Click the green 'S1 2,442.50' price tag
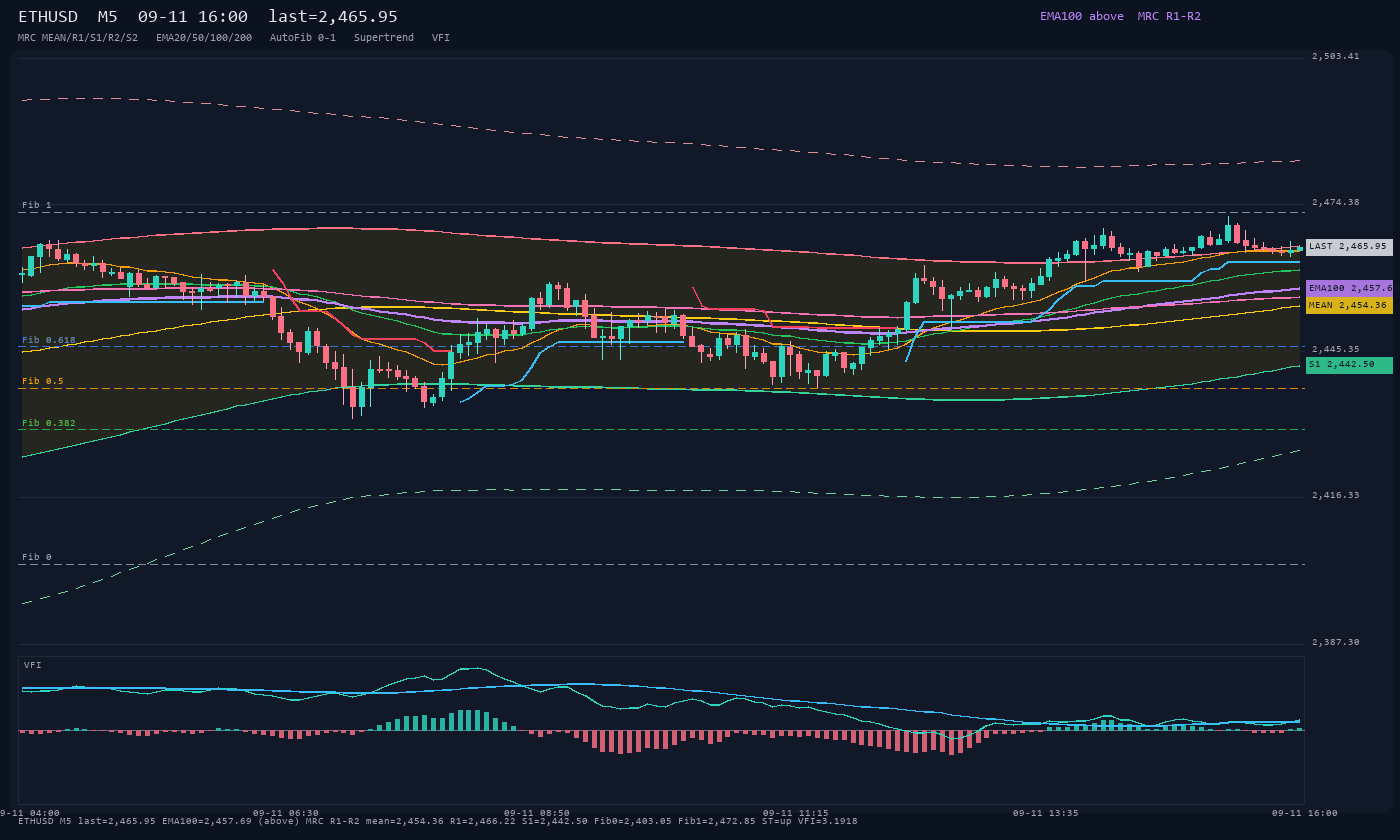 tap(1349, 365)
